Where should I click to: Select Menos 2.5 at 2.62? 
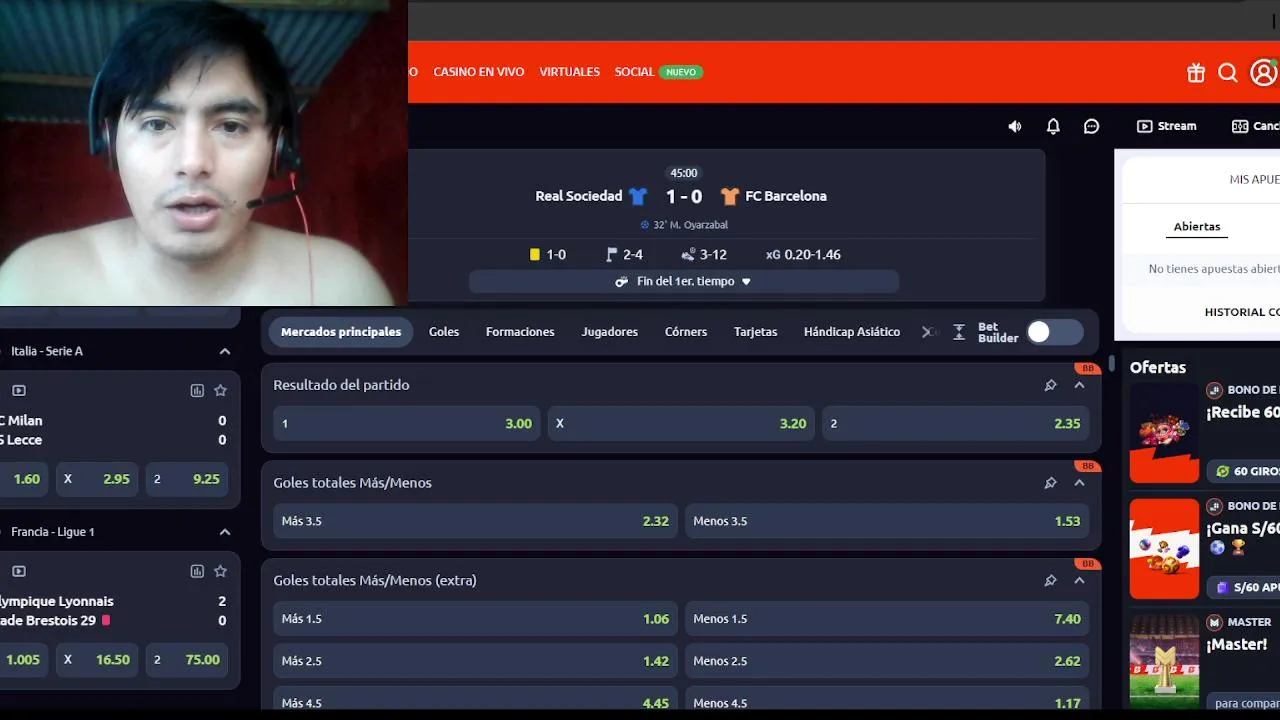pyautogui.click(x=887, y=661)
